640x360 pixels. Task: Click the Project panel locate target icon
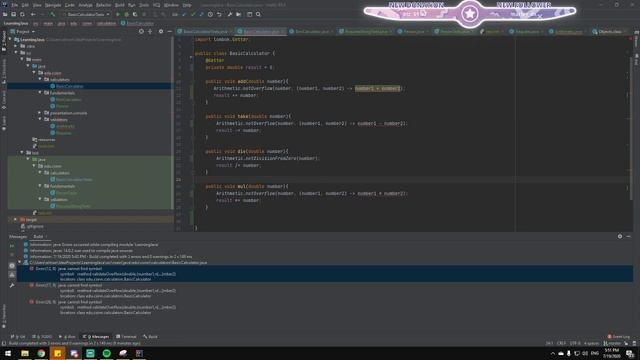[x=141, y=31]
